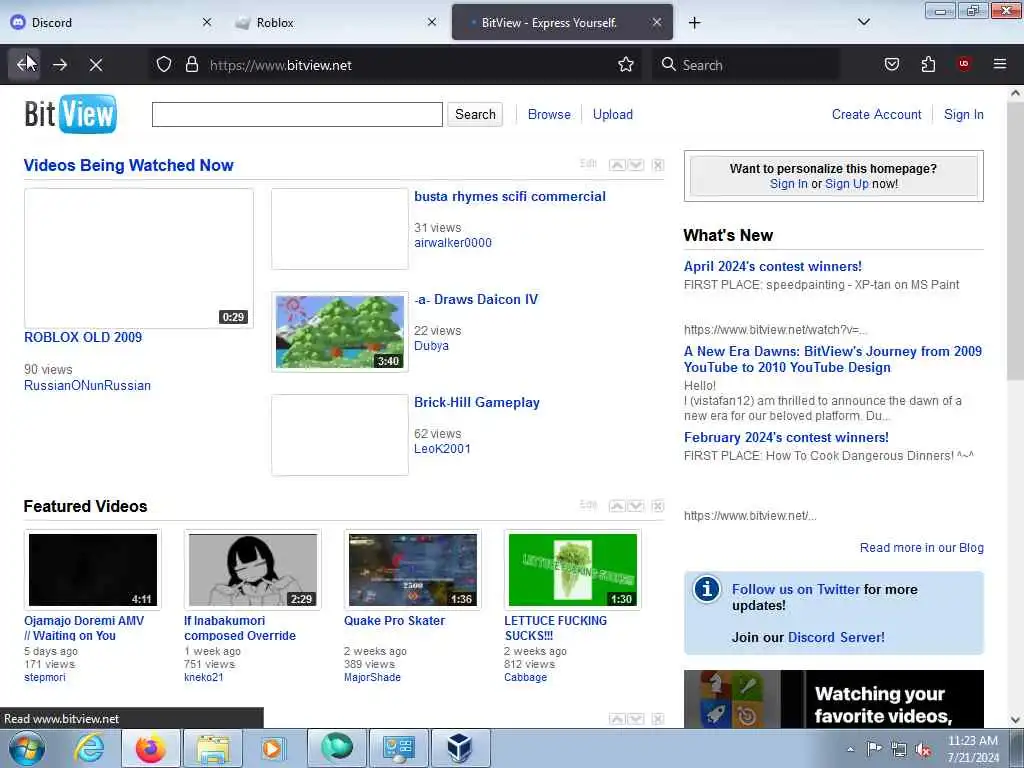The height and width of the screenshot is (768, 1024).
Task: Bookmark this page with the star icon
Action: tap(626, 65)
